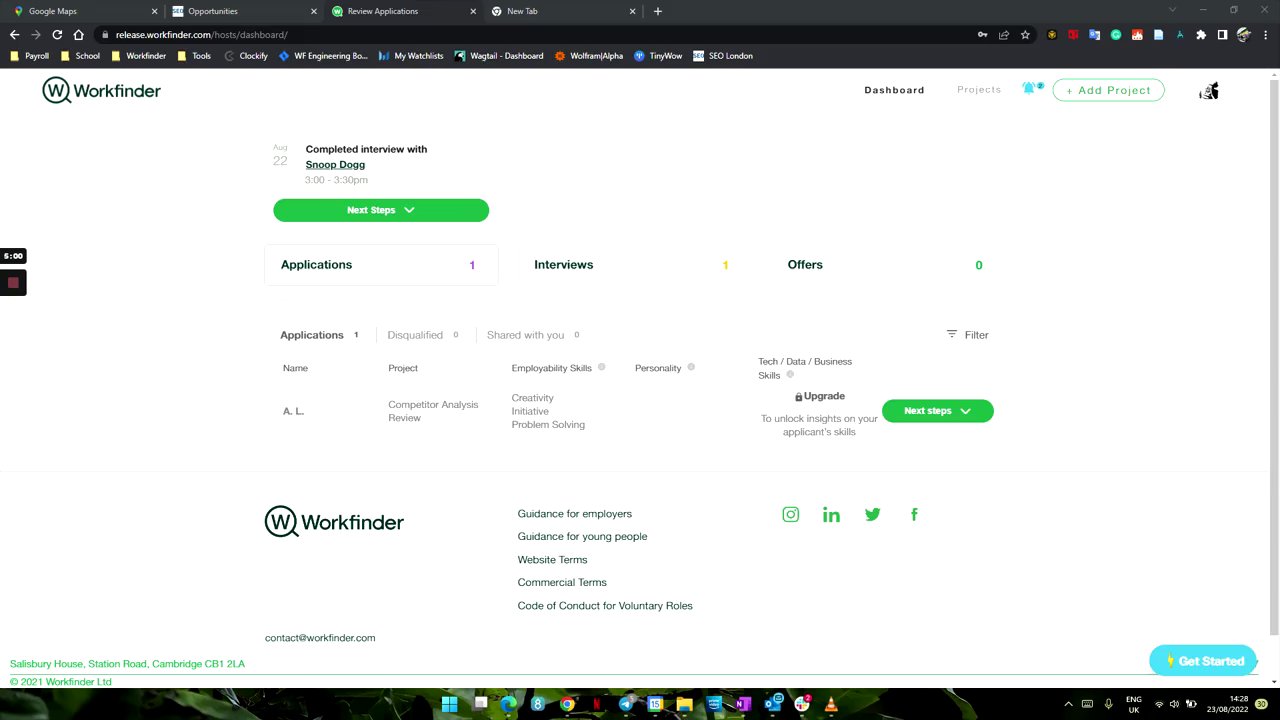
Task: Click the share page icon in address bar
Action: tap(1004, 35)
